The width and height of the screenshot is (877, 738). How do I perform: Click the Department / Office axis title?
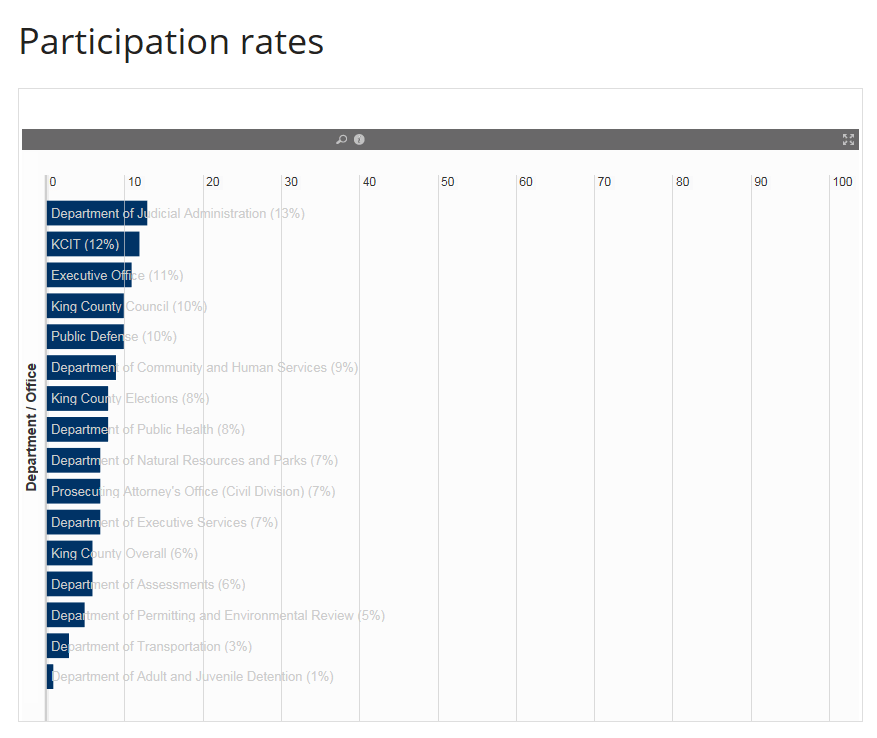31,427
